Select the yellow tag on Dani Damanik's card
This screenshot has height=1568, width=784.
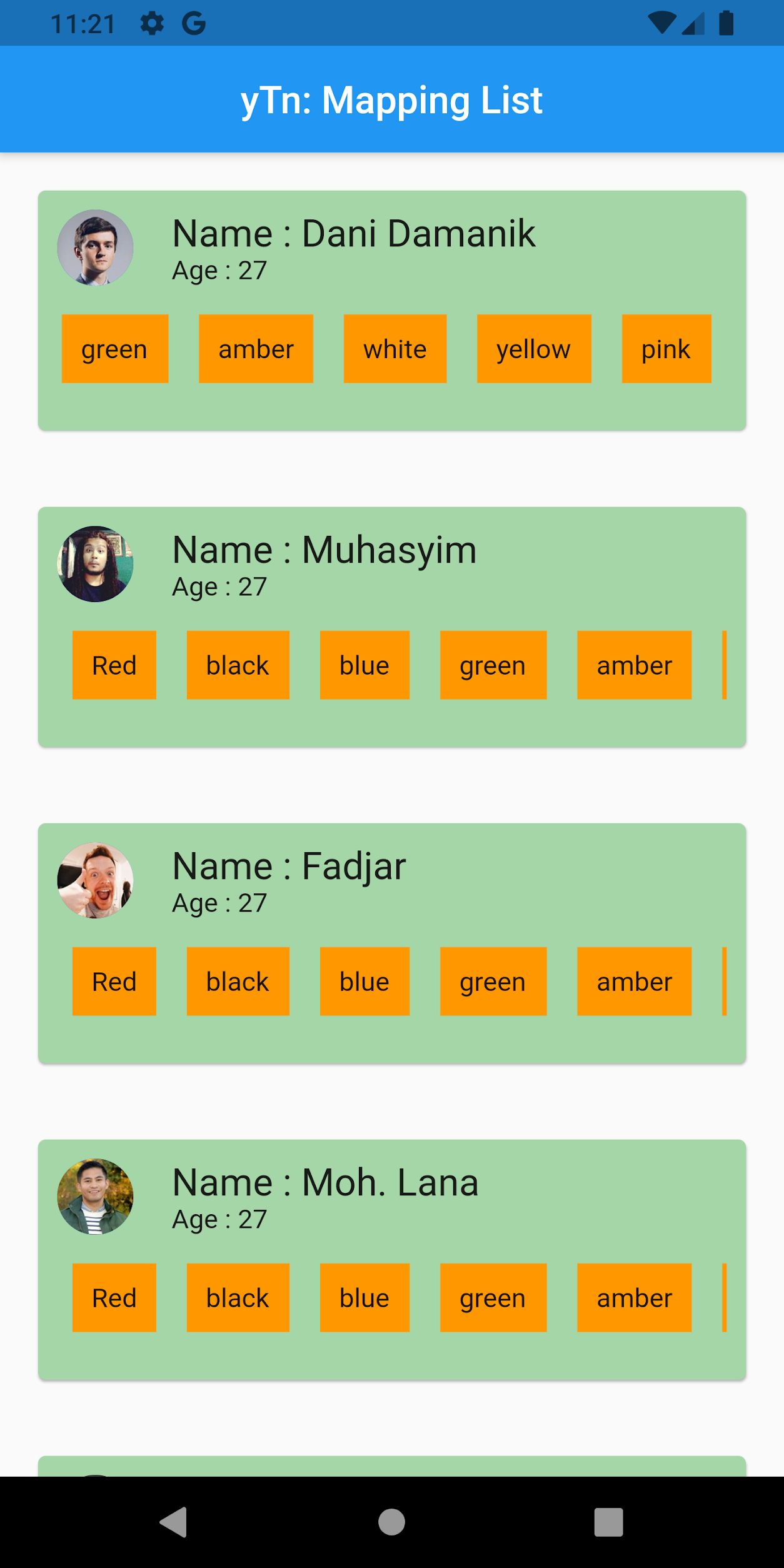533,348
